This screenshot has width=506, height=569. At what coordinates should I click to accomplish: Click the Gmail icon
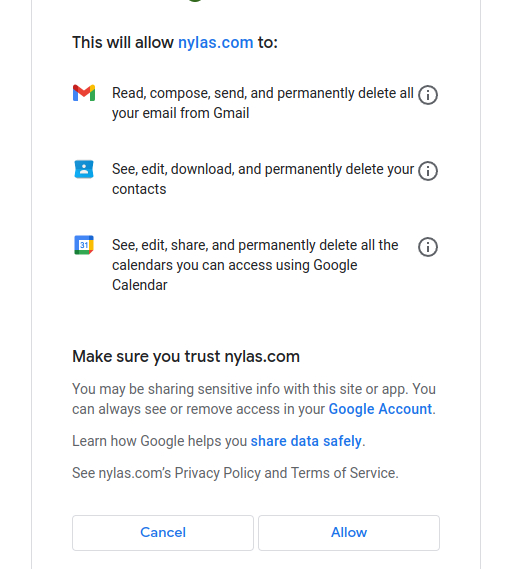(84, 93)
